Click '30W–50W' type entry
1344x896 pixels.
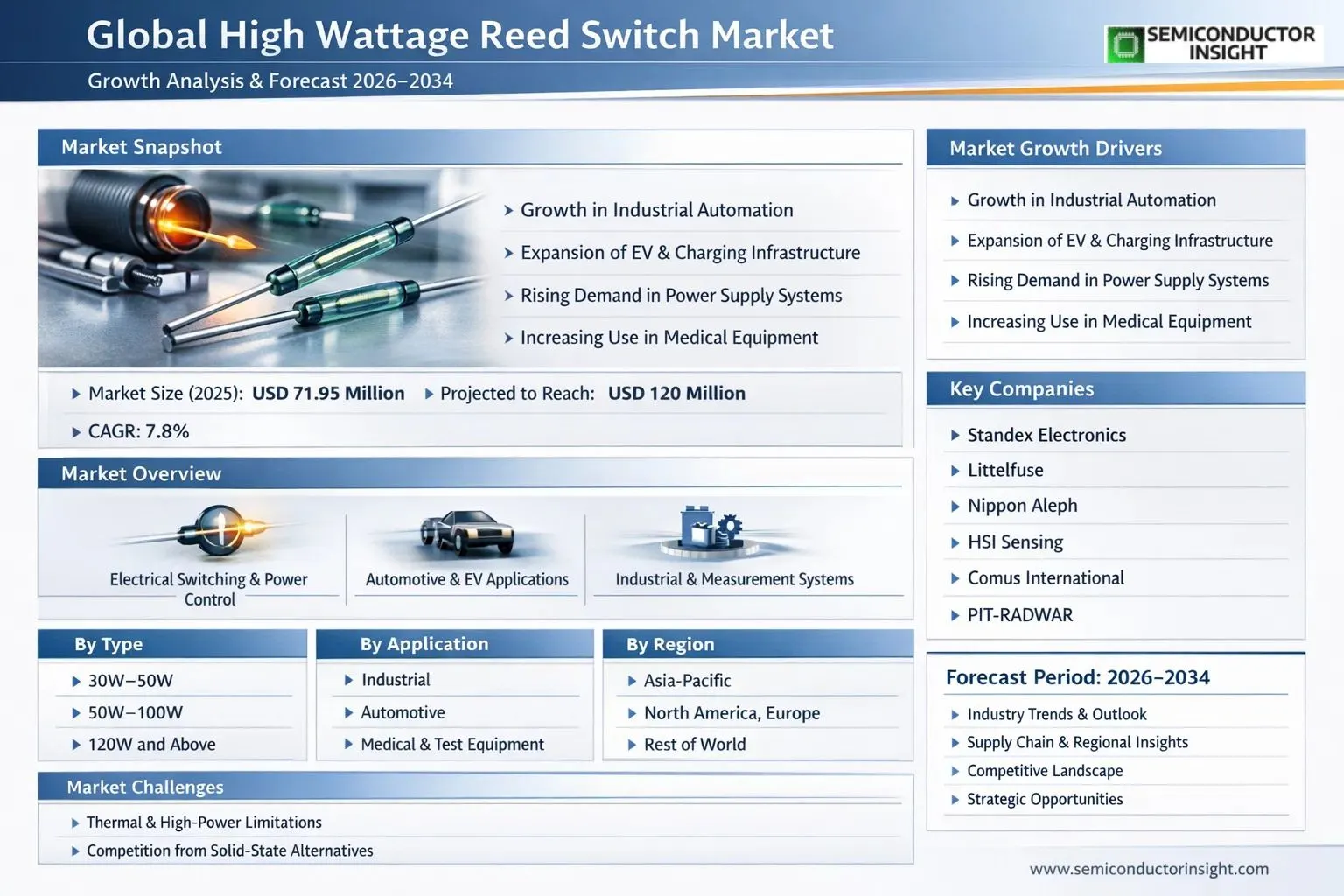click(130, 680)
